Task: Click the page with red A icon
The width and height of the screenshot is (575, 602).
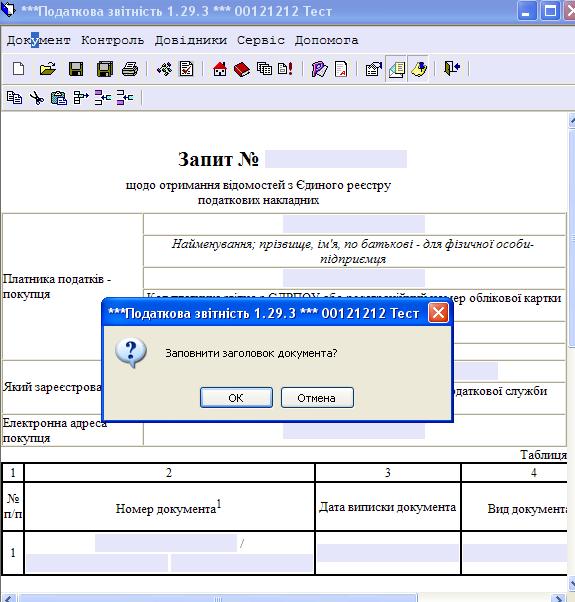Action: 341,69
